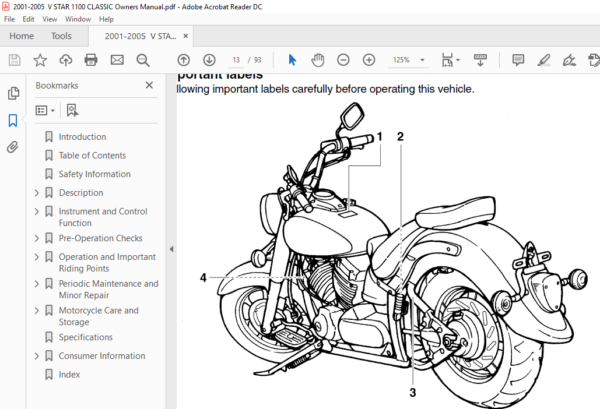Click the find current bookmark icon
Viewport: 600px width, 409px height.
point(72,110)
